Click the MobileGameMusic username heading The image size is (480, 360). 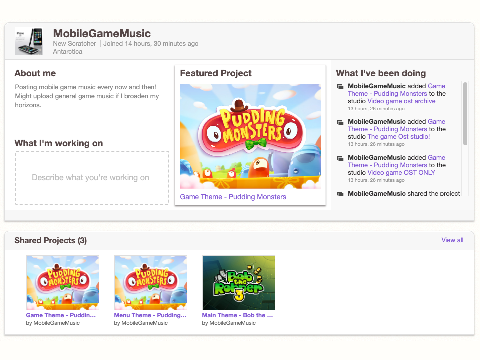[102, 33]
